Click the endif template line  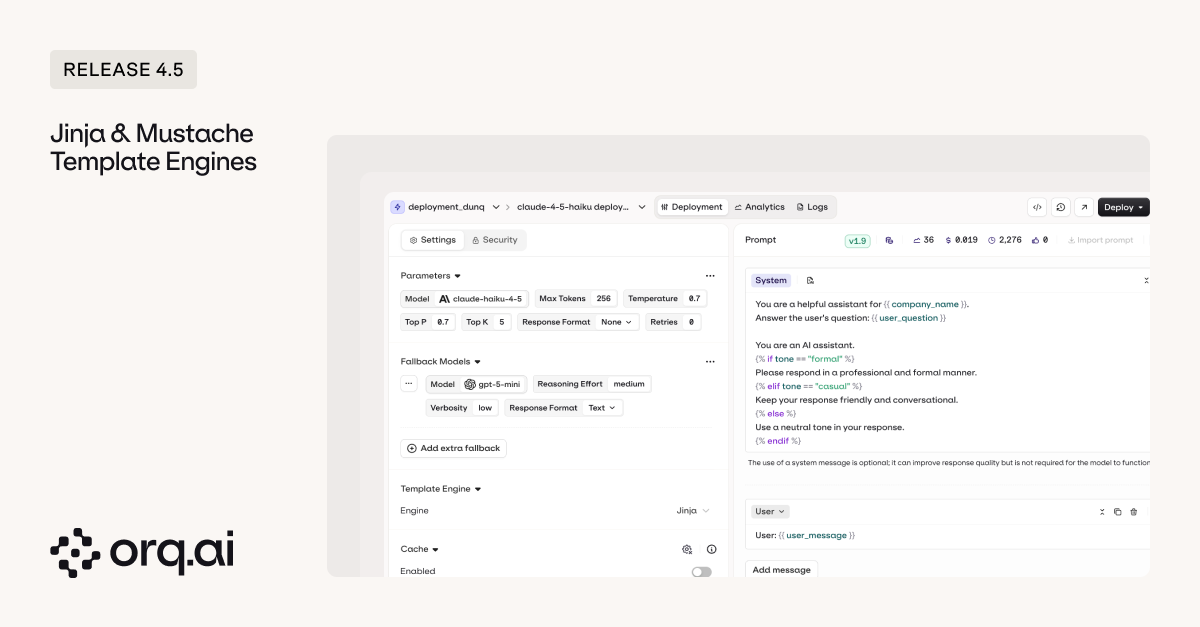pos(778,441)
